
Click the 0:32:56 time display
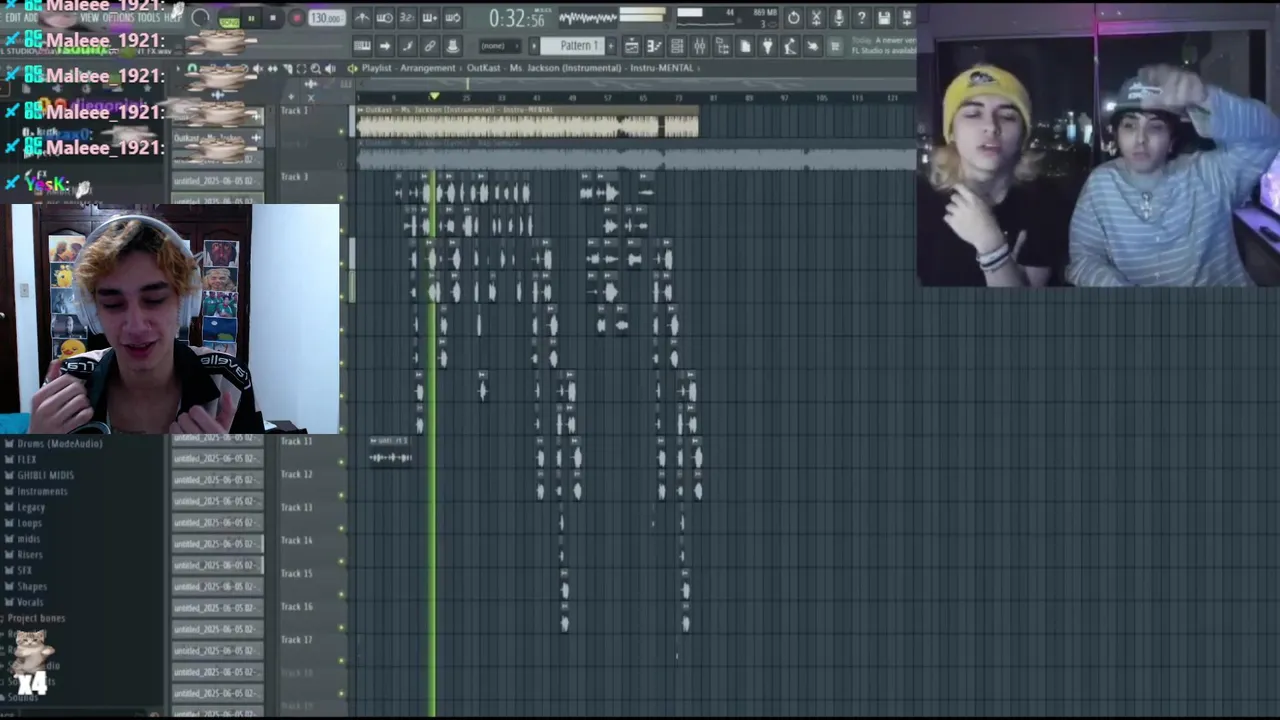tap(517, 19)
